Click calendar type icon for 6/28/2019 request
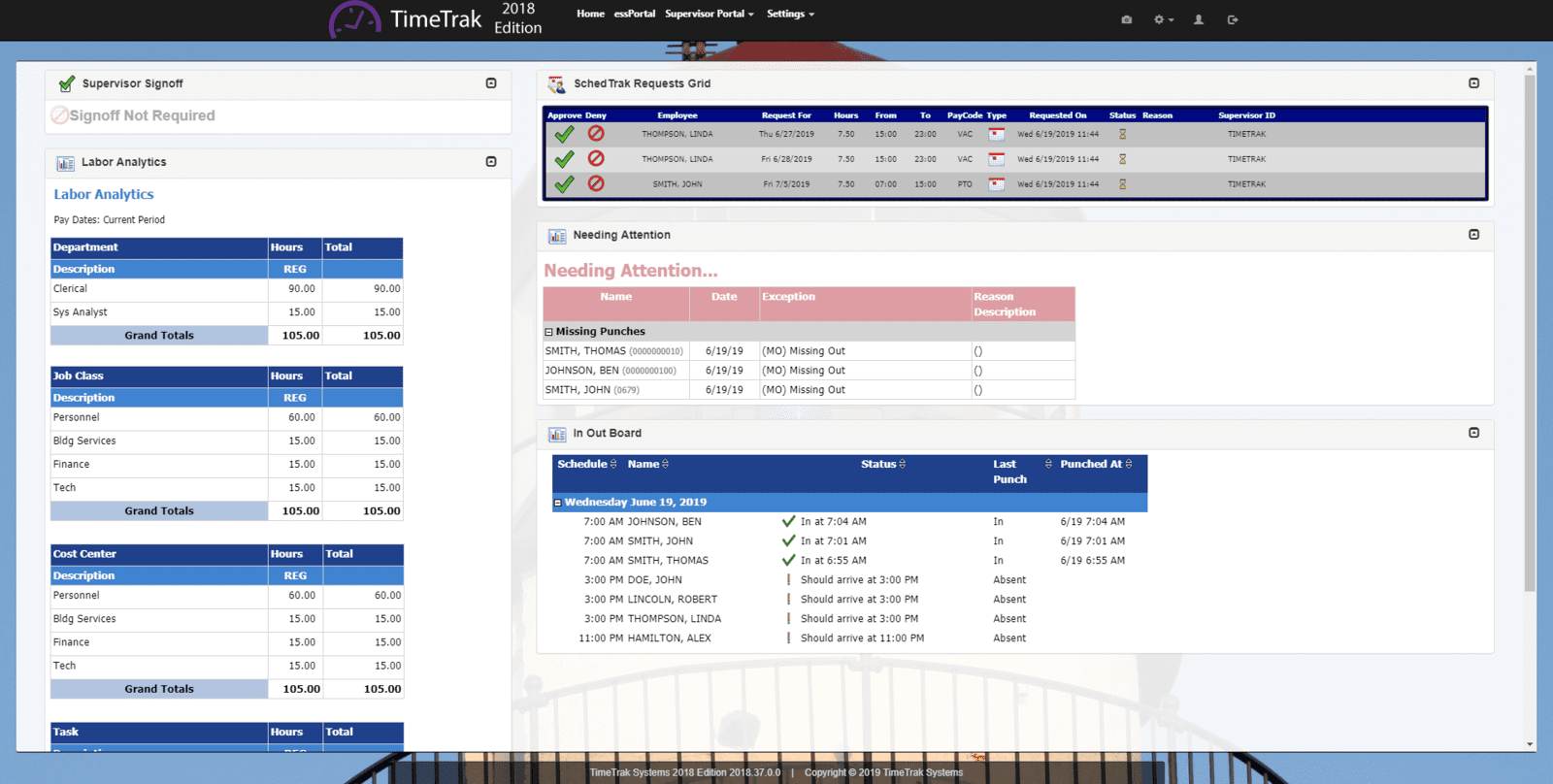1553x784 pixels. coord(996,159)
